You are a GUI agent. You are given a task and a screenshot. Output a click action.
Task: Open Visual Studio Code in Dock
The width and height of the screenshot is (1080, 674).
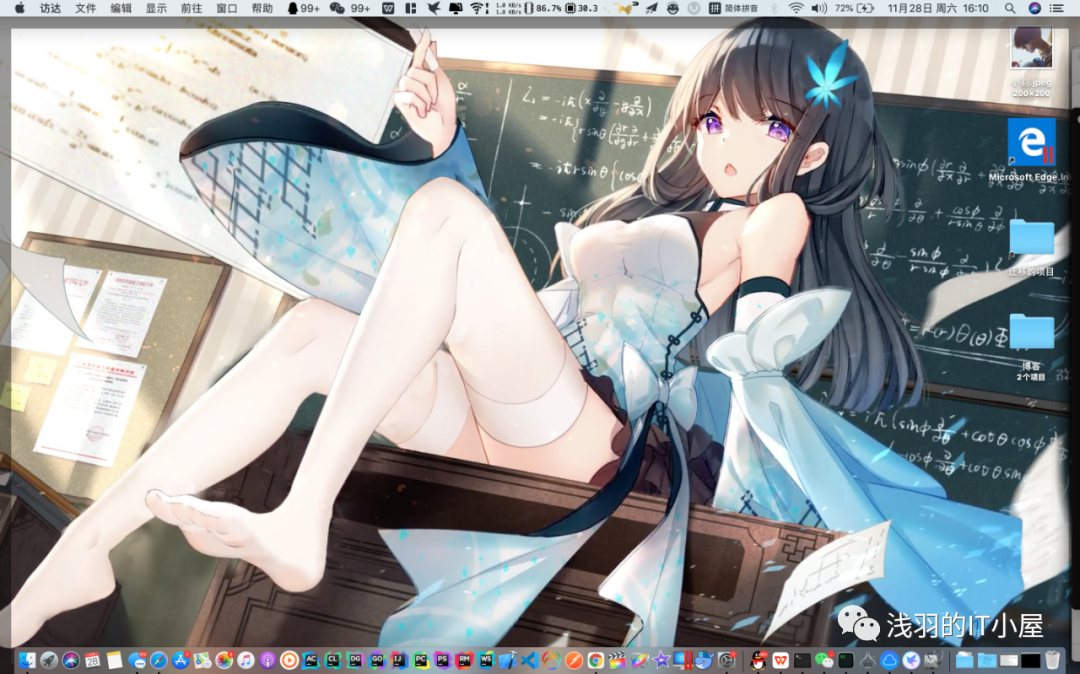[529, 660]
